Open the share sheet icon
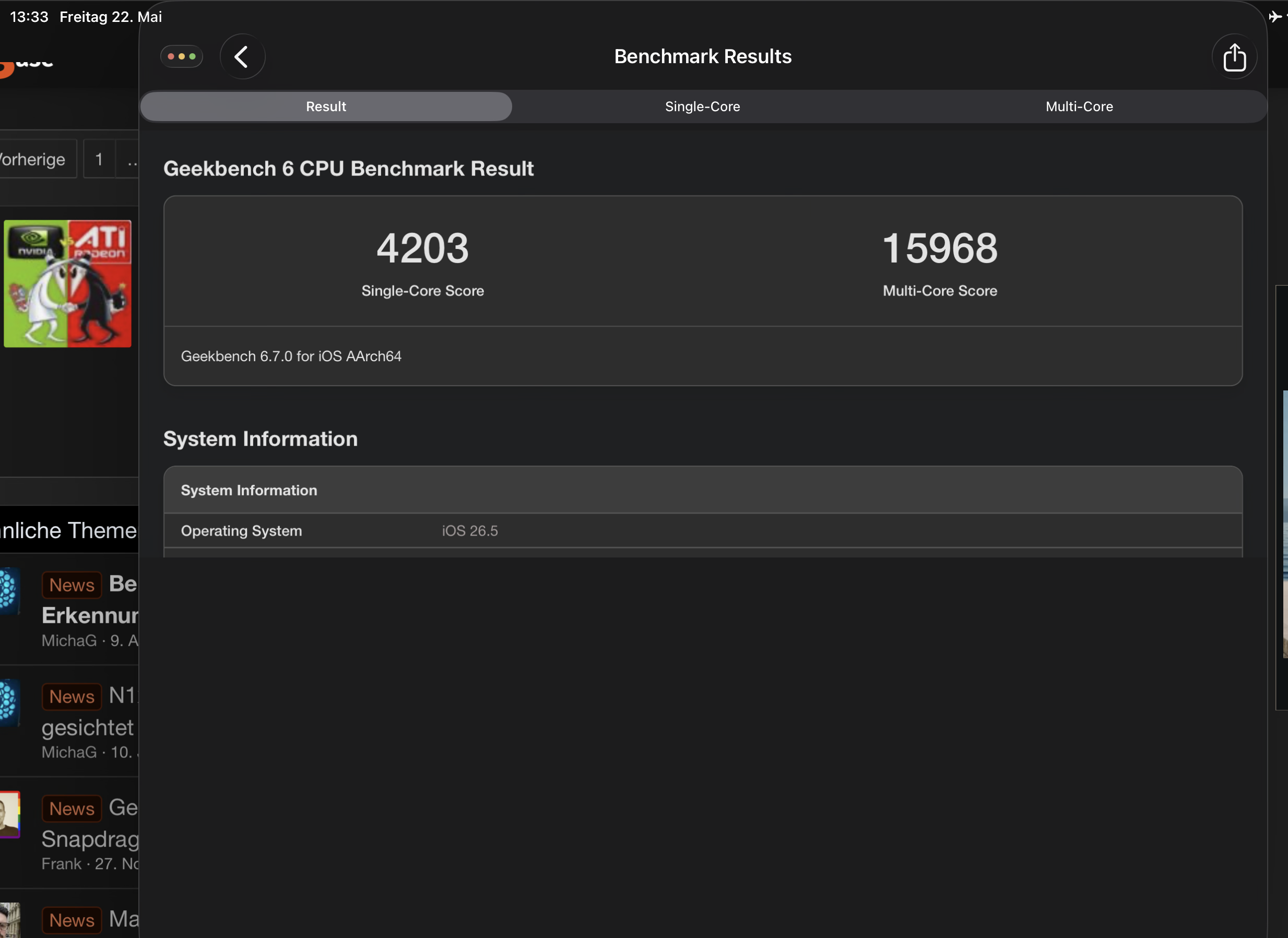The width and height of the screenshot is (1288, 938). [1234, 57]
